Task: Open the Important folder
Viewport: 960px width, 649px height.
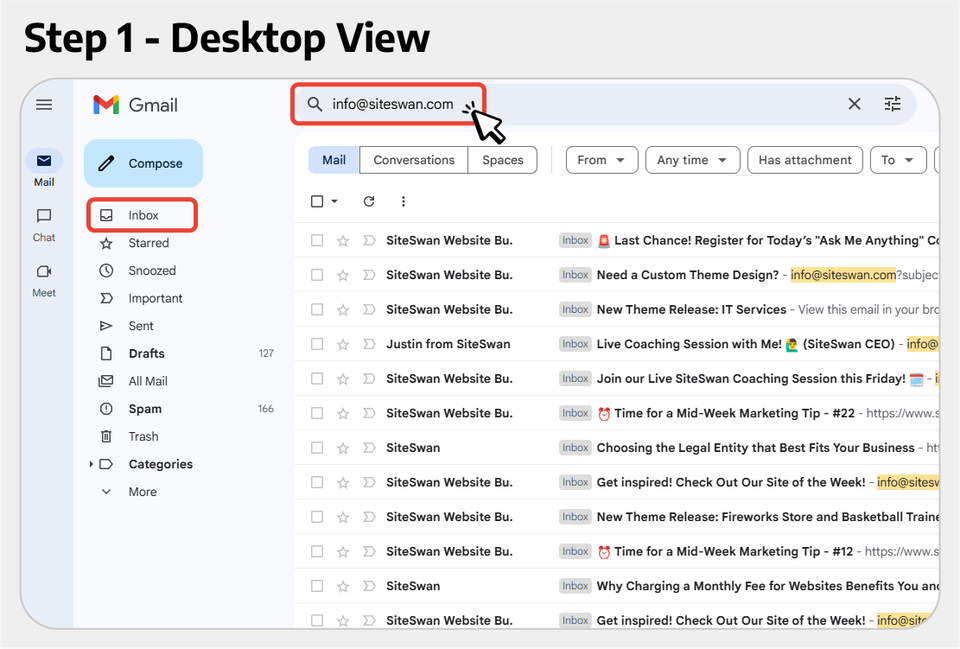Action: [155, 298]
